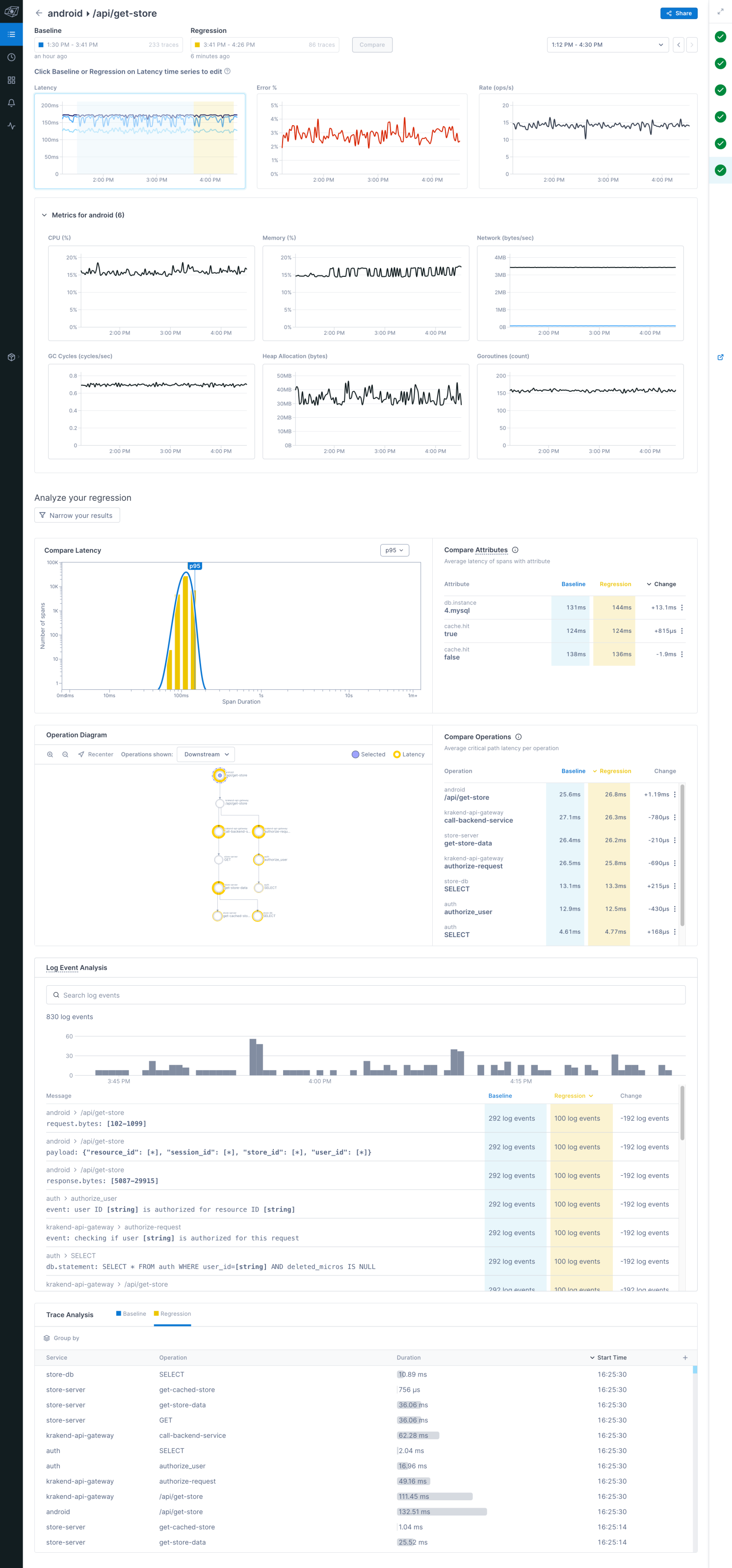The height and width of the screenshot is (1568, 732).
Task: Zoom out on the operation diagram
Action: (x=65, y=754)
